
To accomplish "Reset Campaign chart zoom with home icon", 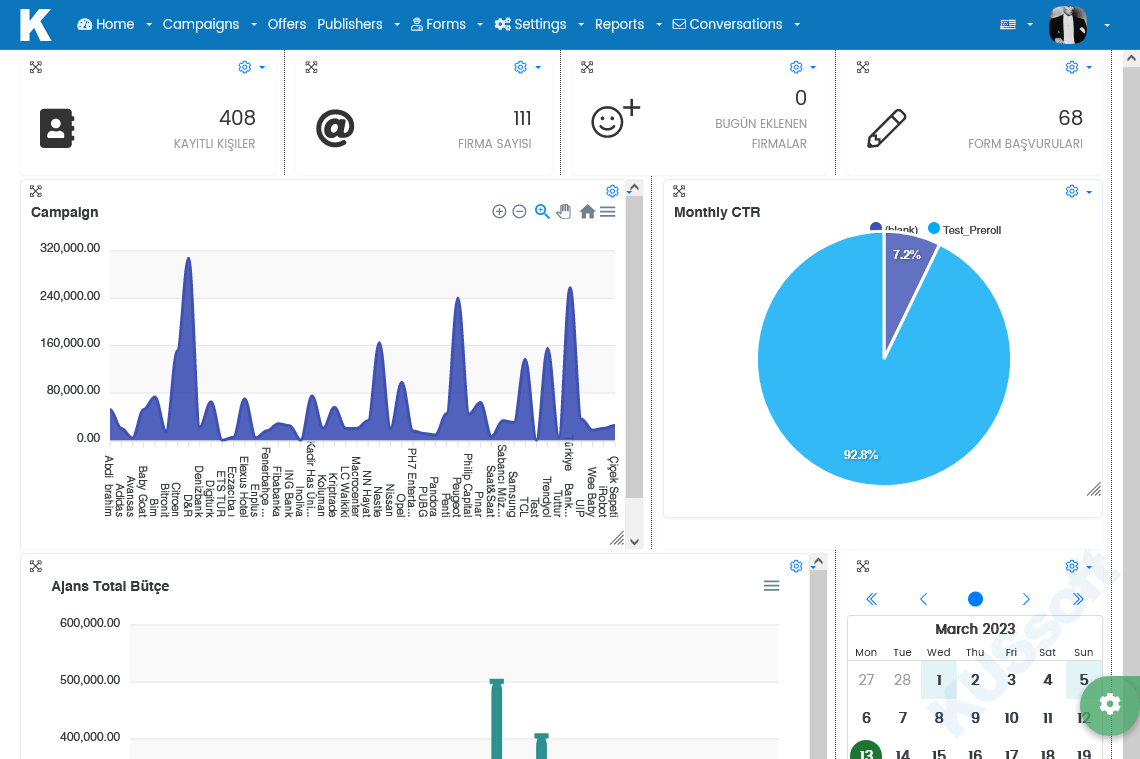I will pos(587,212).
